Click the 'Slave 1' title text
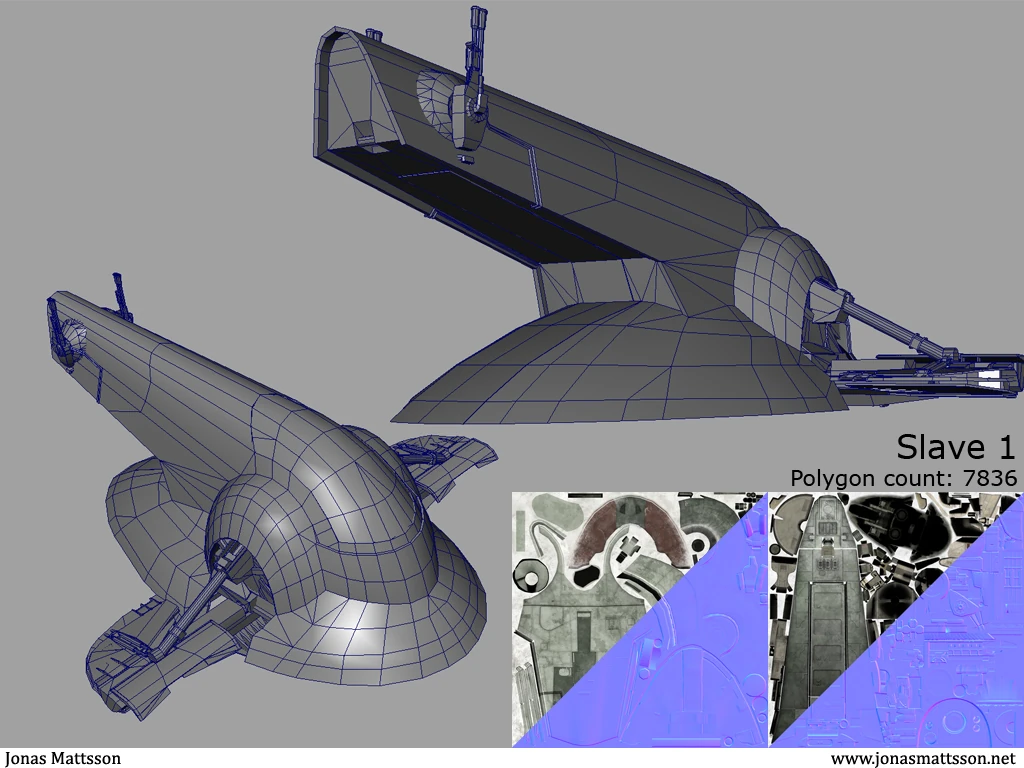Screen dimensions: 1024x768 click(x=956, y=447)
